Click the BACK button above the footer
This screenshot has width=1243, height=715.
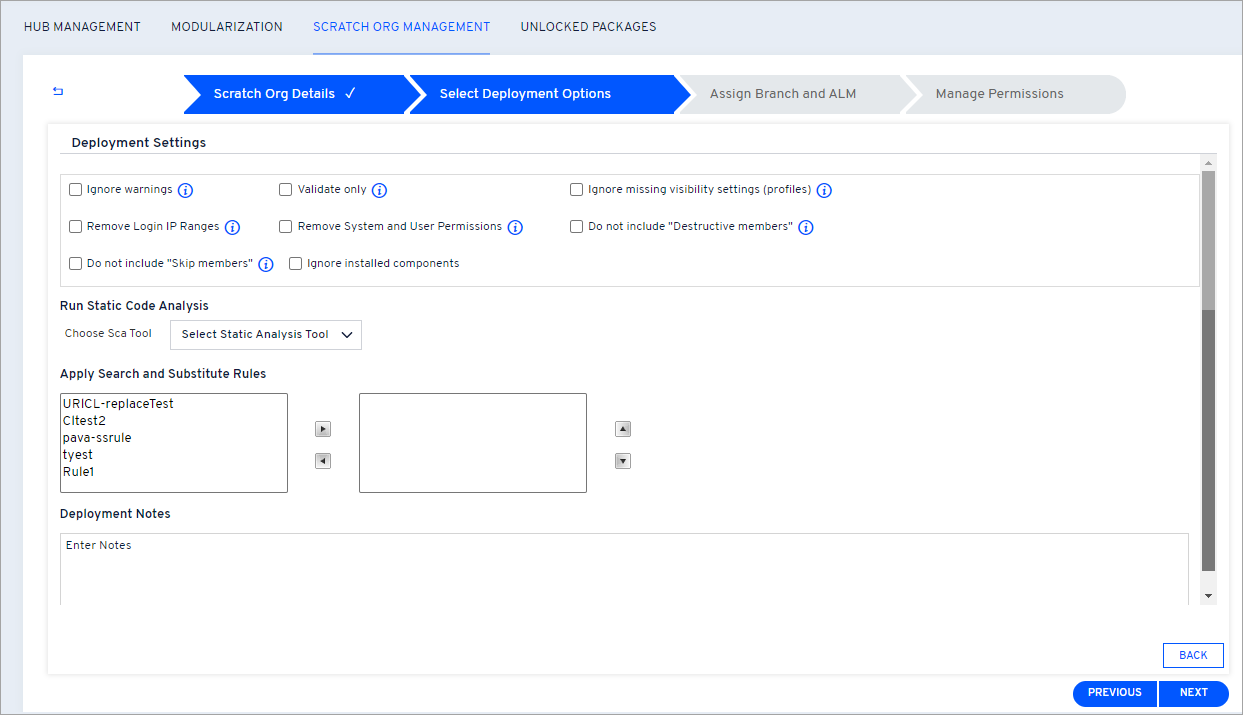click(x=1192, y=655)
